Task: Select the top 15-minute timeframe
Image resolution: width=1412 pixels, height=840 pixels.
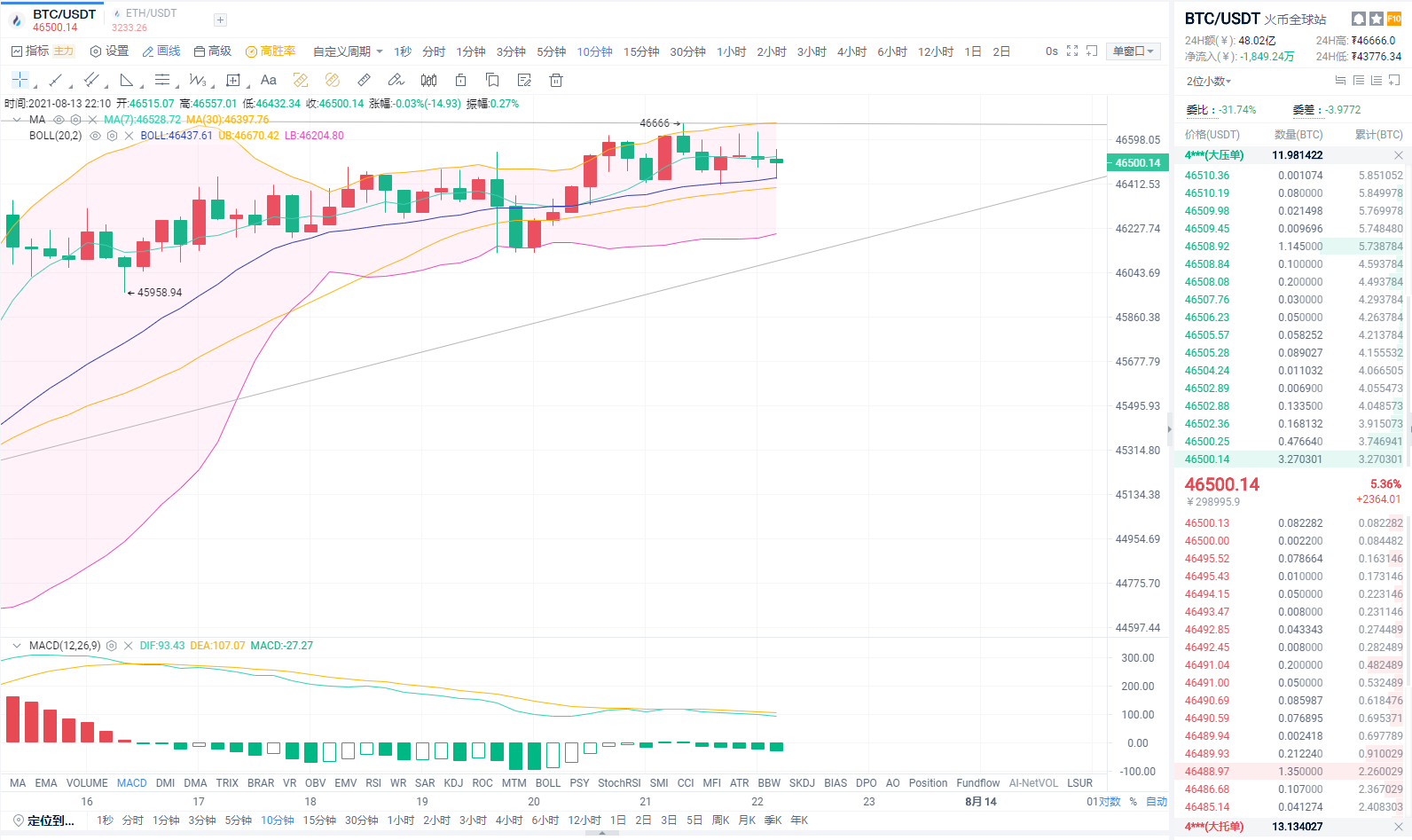Action: 641,51
